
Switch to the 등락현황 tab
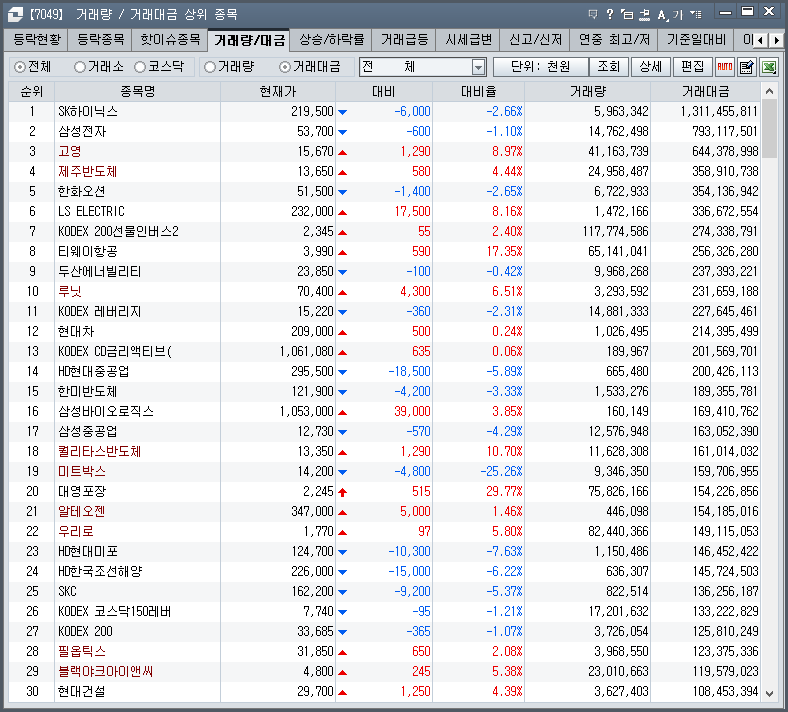point(36,40)
